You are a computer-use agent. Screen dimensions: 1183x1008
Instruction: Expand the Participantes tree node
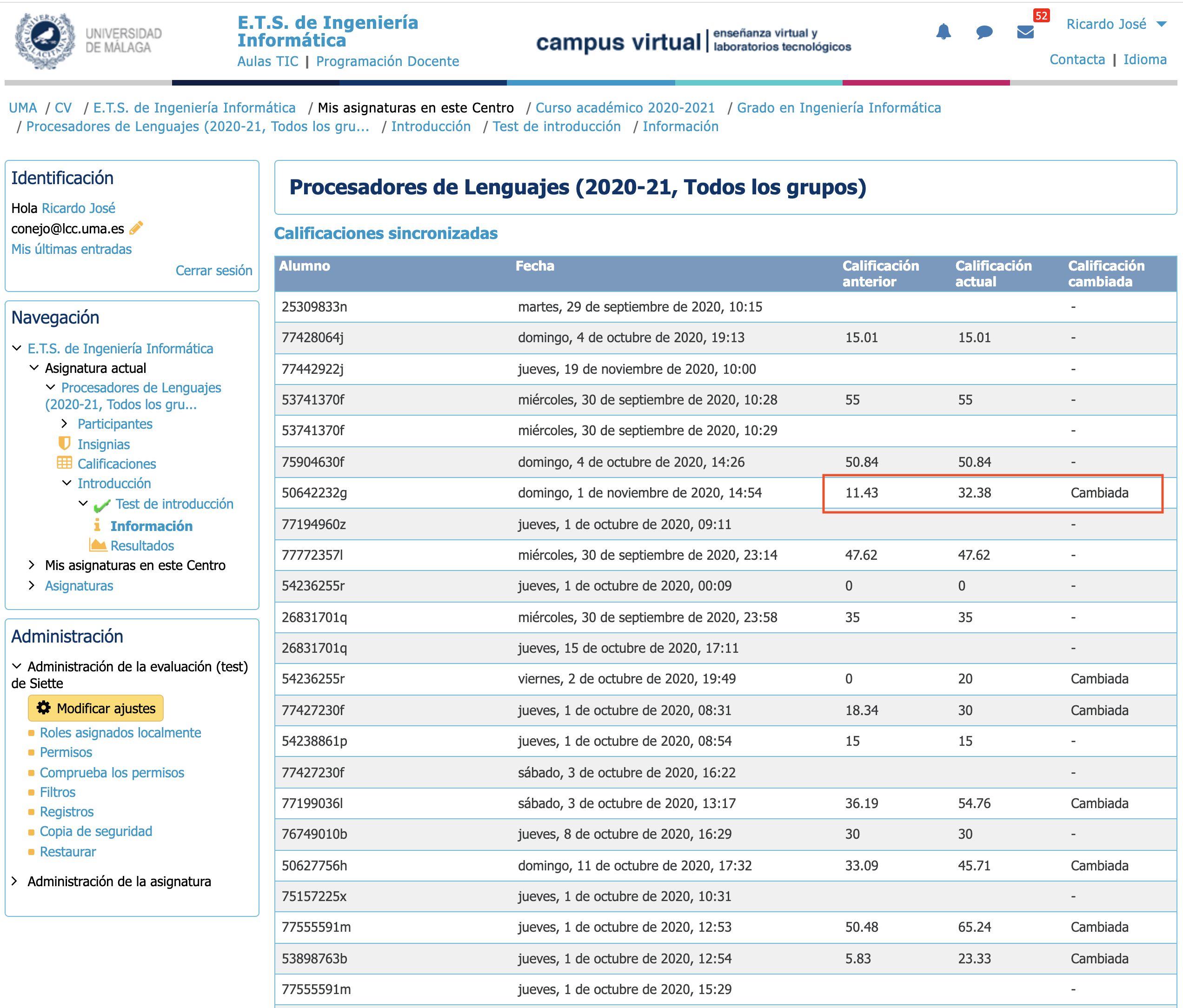click(x=65, y=424)
